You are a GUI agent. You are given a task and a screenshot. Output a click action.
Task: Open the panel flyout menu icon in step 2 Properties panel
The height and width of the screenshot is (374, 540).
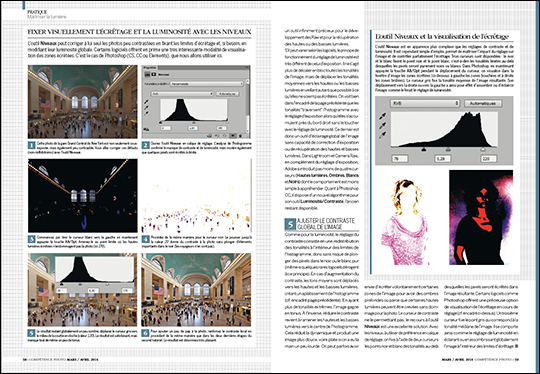[x=247, y=67]
